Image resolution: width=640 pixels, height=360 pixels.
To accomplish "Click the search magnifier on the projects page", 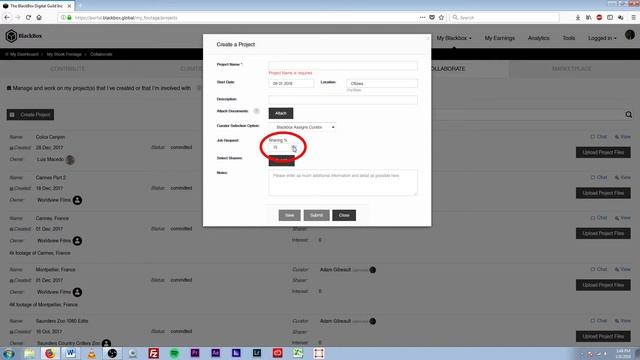I will tap(629, 115).
